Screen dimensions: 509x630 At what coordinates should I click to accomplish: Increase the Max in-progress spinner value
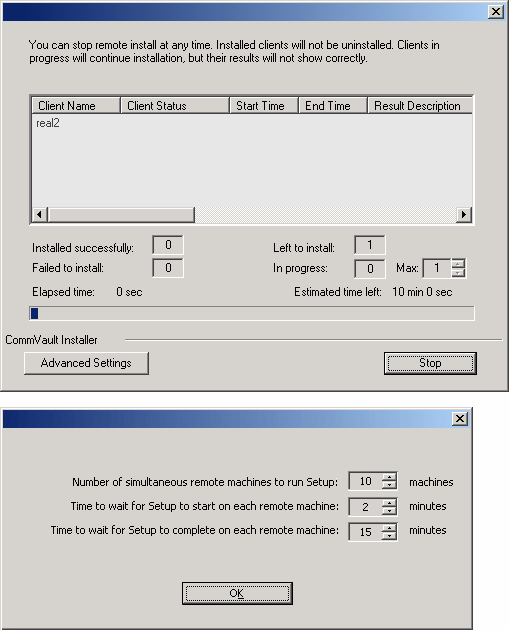coord(458,264)
